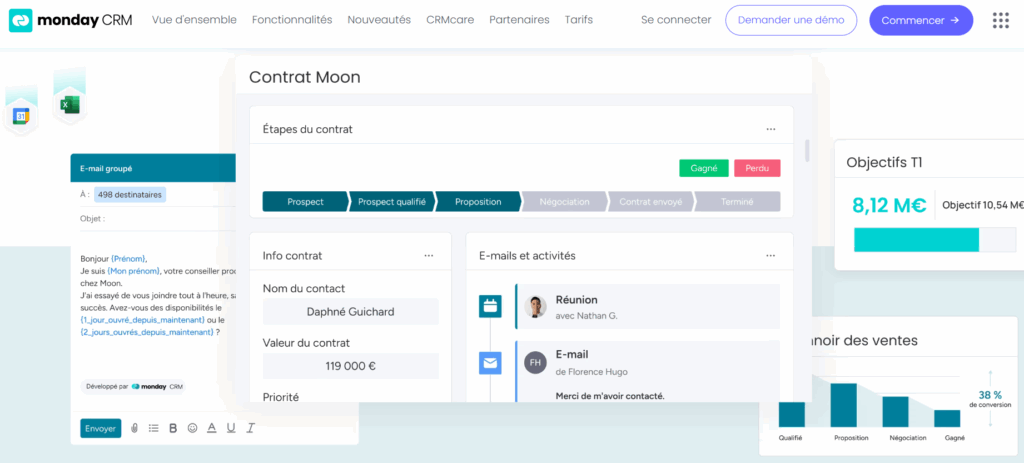Image resolution: width=1024 pixels, height=463 pixels.
Task: Toggle italic formatting in the email toolbar
Action: pyautogui.click(x=250, y=428)
